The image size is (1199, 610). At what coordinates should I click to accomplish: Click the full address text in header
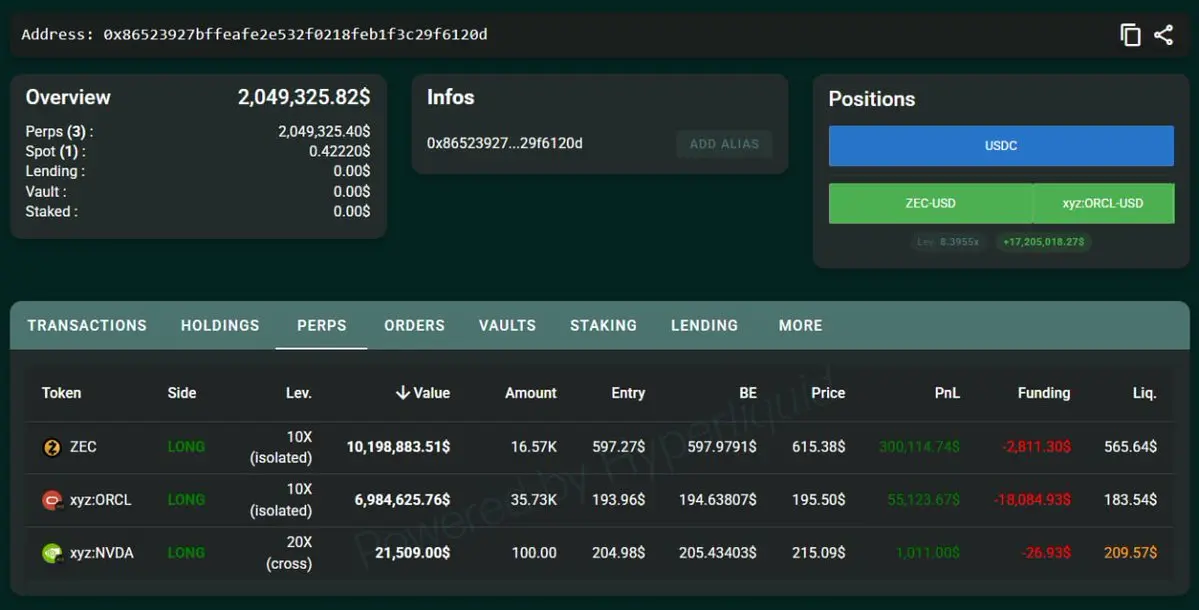[x=295, y=34]
